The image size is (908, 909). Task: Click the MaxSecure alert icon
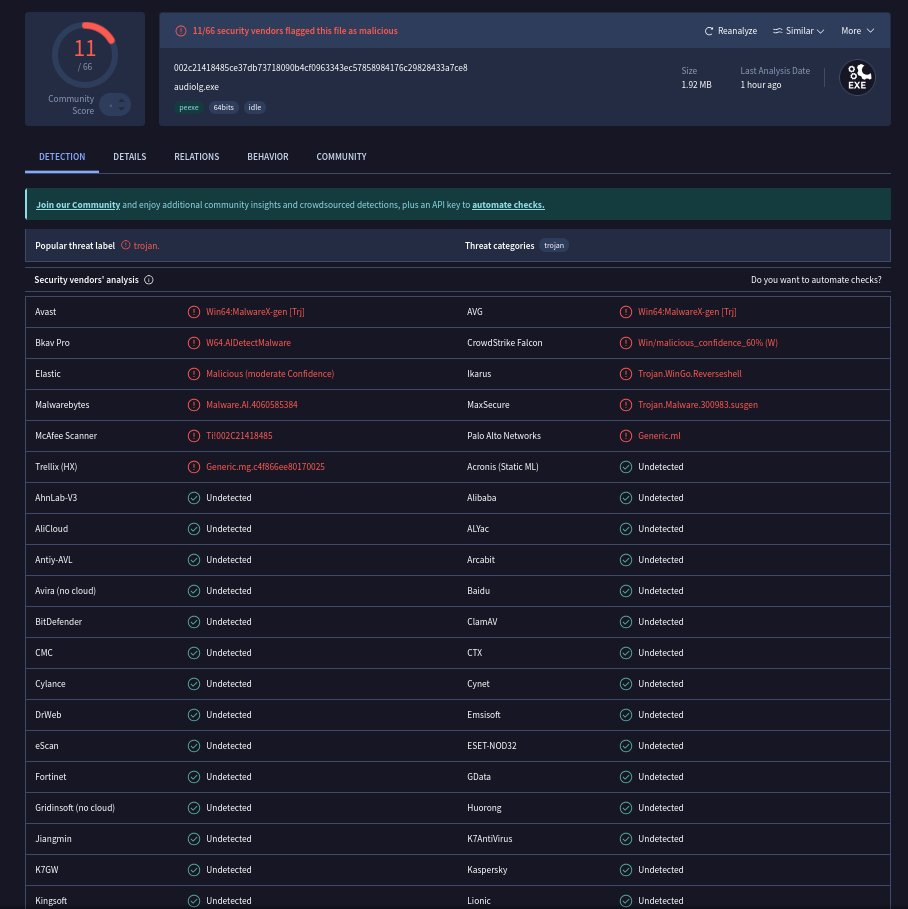626,405
